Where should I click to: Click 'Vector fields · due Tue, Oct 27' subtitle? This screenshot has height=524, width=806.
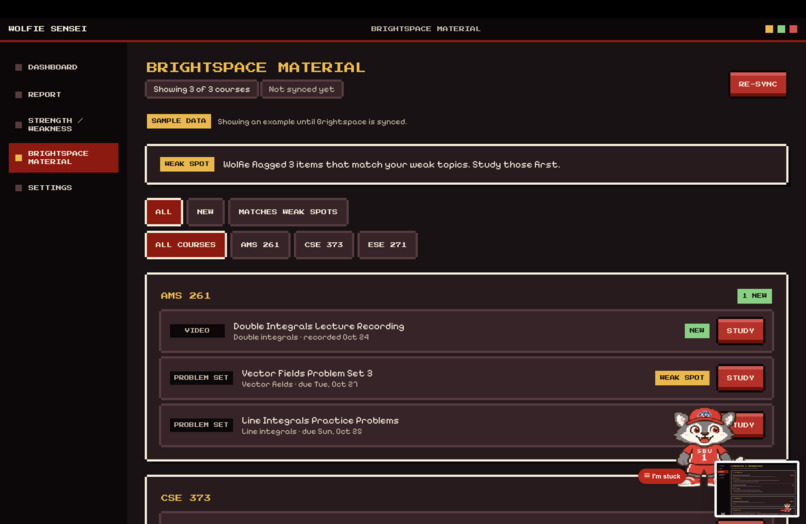click(300, 385)
